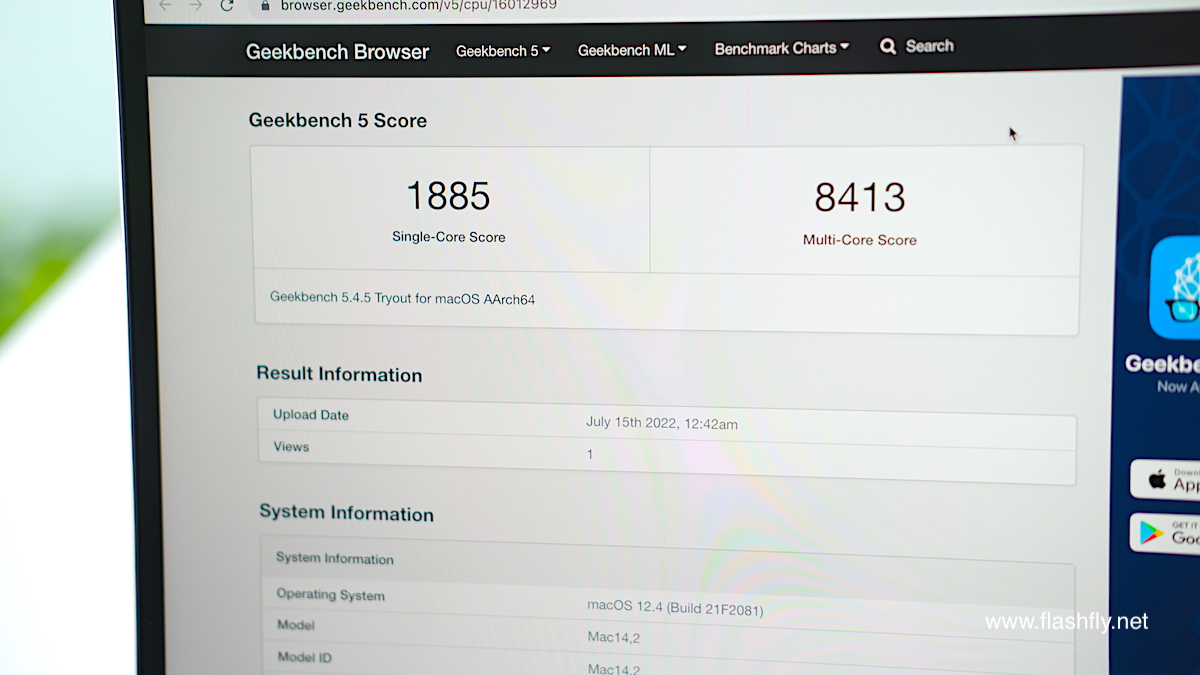The height and width of the screenshot is (675, 1200).
Task: Reload the Geekbench results page
Action: pos(227,5)
